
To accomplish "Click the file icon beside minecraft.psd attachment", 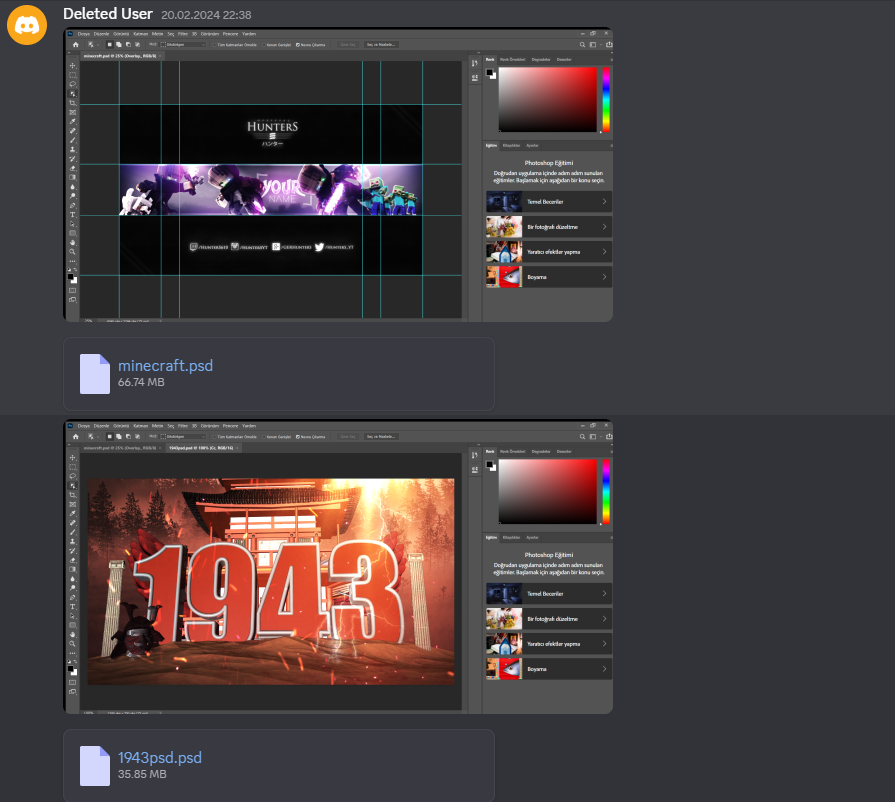I will [95, 374].
